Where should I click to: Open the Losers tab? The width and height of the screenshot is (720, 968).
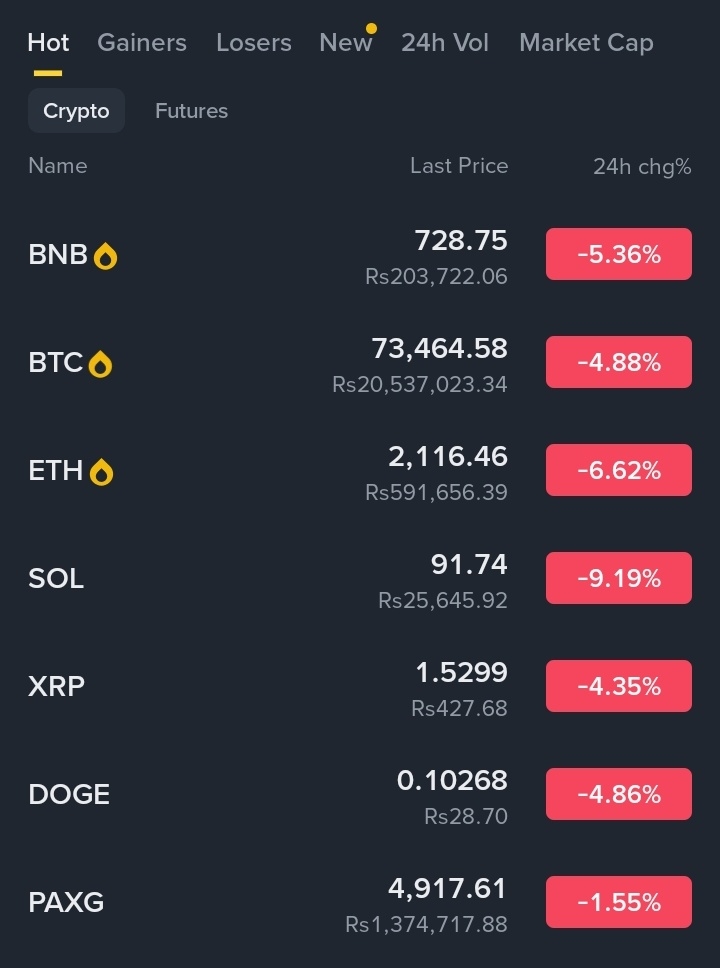pos(254,43)
